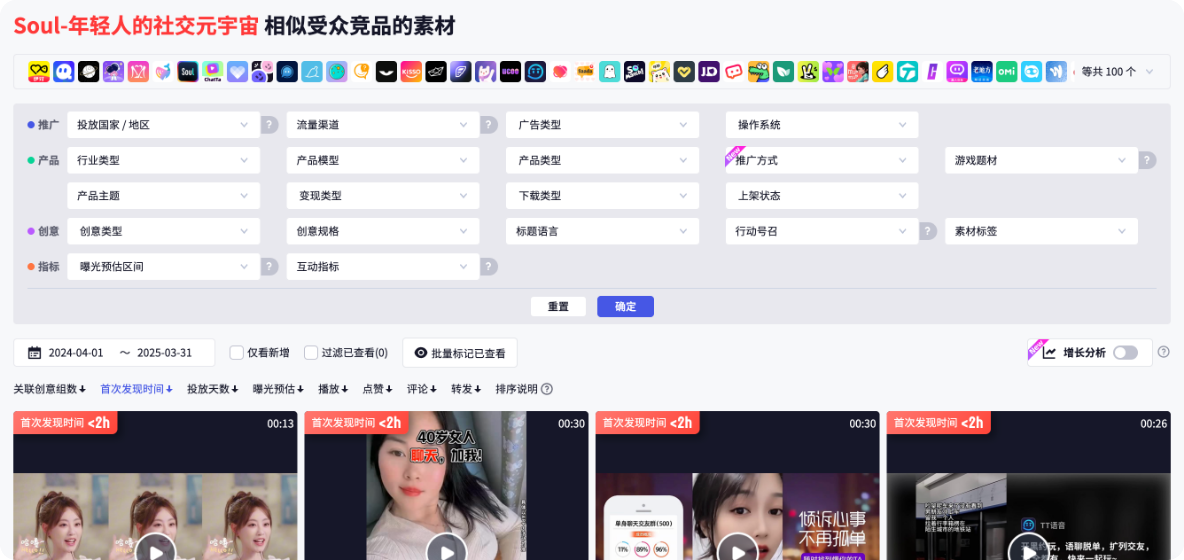This screenshot has height=560, width=1184.
Task: Open the 游戏题材 dropdown
Action: 1041,160
